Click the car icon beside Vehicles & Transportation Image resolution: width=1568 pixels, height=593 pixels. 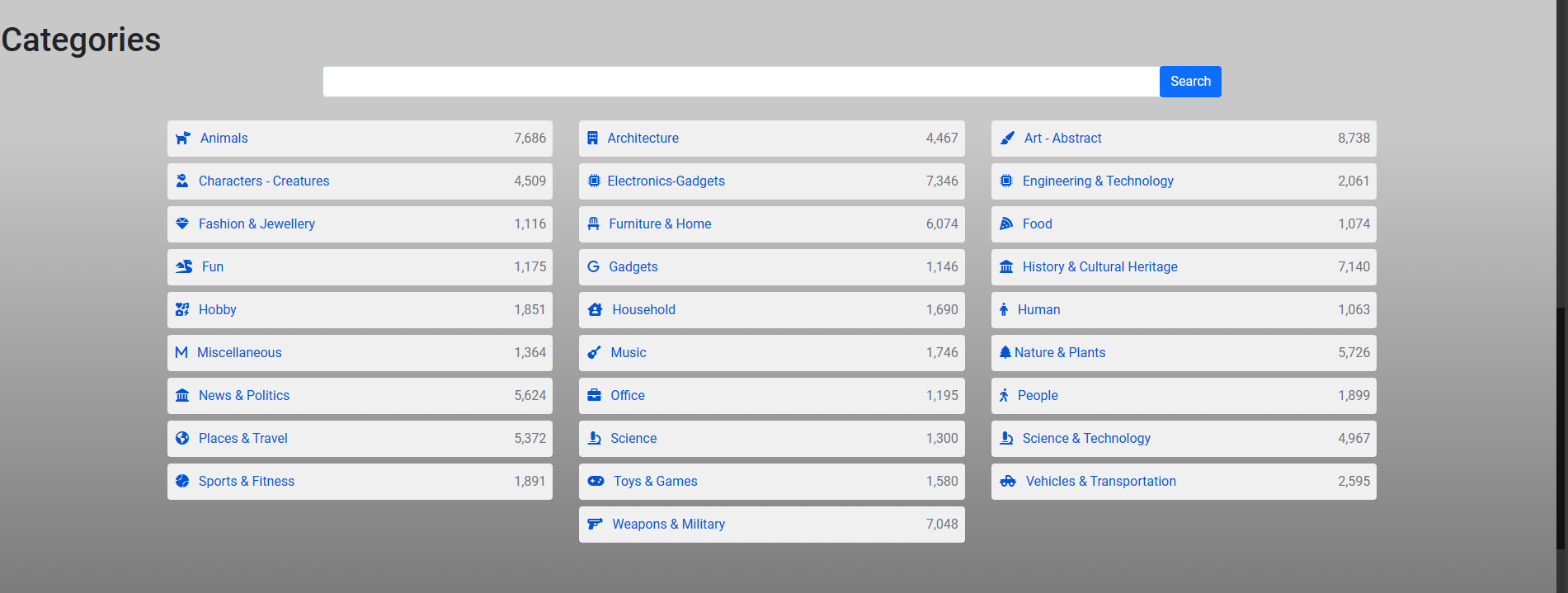[x=1008, y=482]
